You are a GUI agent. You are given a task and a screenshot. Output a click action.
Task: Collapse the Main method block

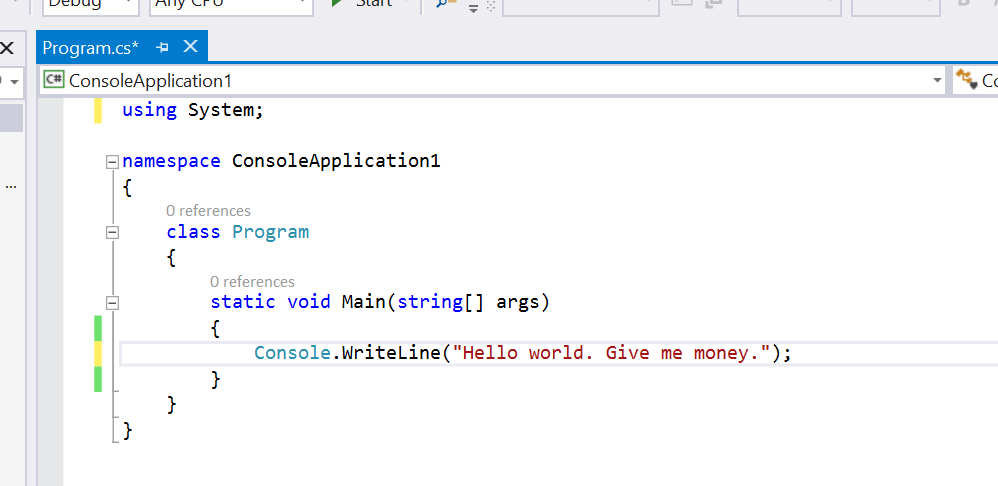113,303
